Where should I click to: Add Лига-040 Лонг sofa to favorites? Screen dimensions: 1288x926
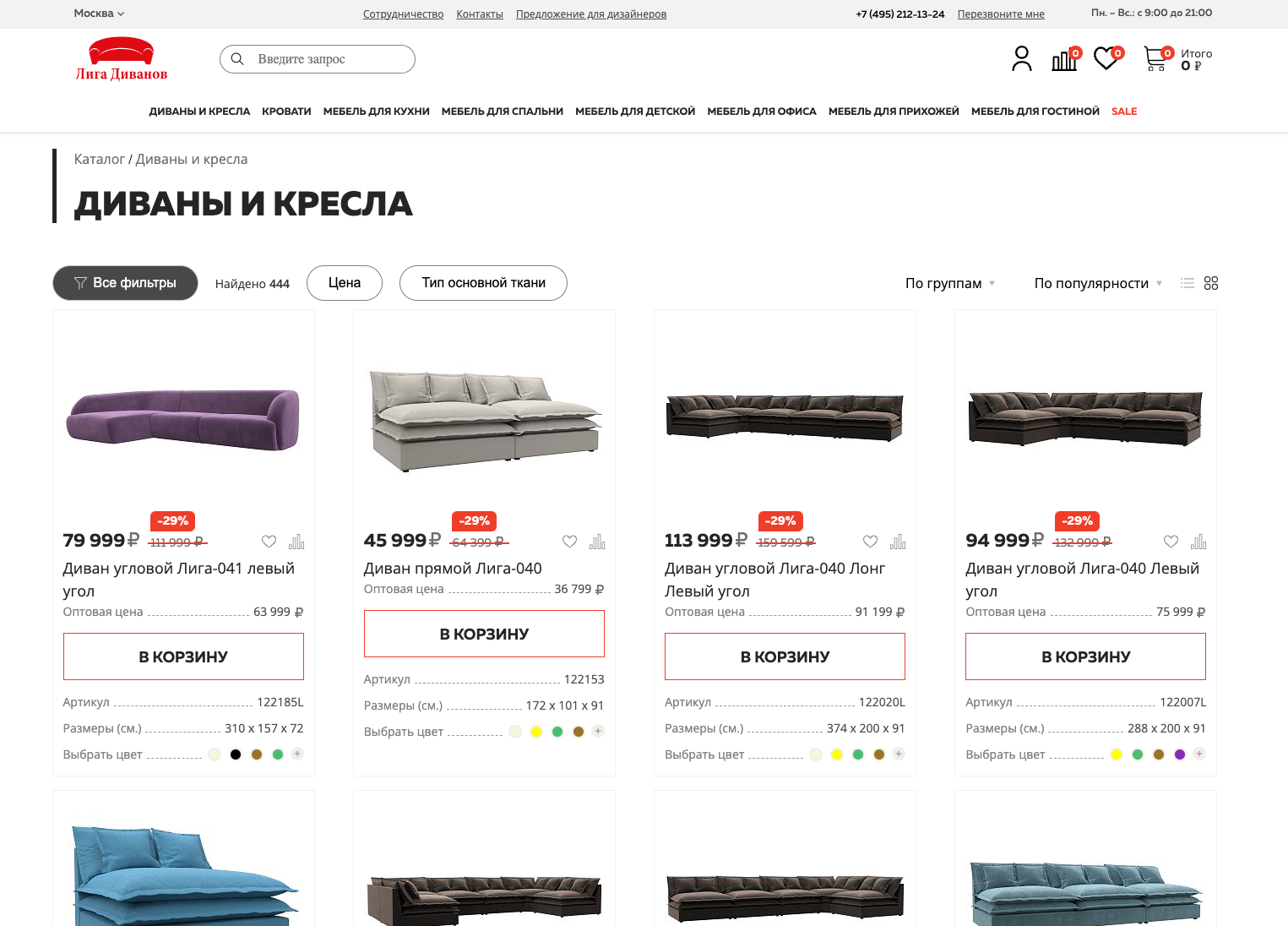click(870, 542)
